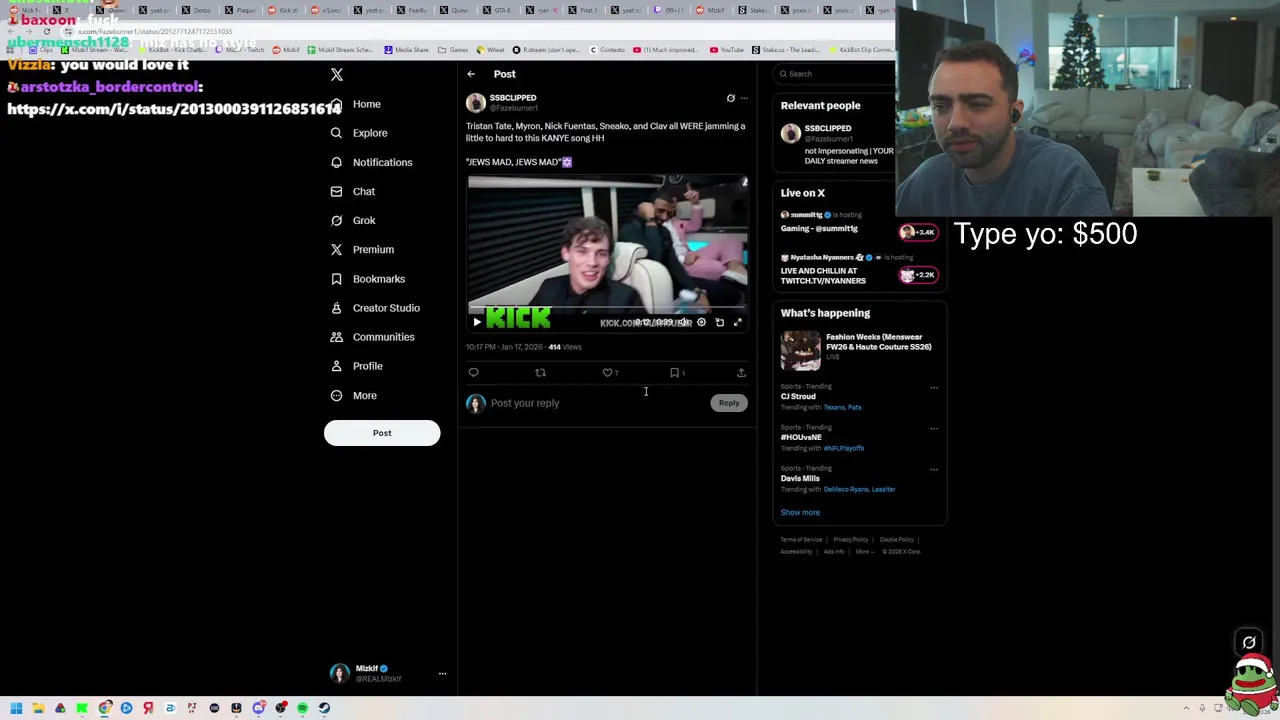The width and height of the screenshot is (1280, 720).
Task: Expand the More menu in sidebar
Action: tap(354, 395)
